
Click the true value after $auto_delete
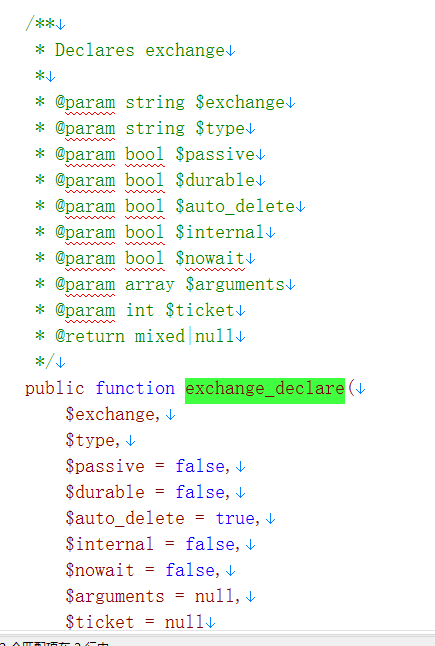235,518
